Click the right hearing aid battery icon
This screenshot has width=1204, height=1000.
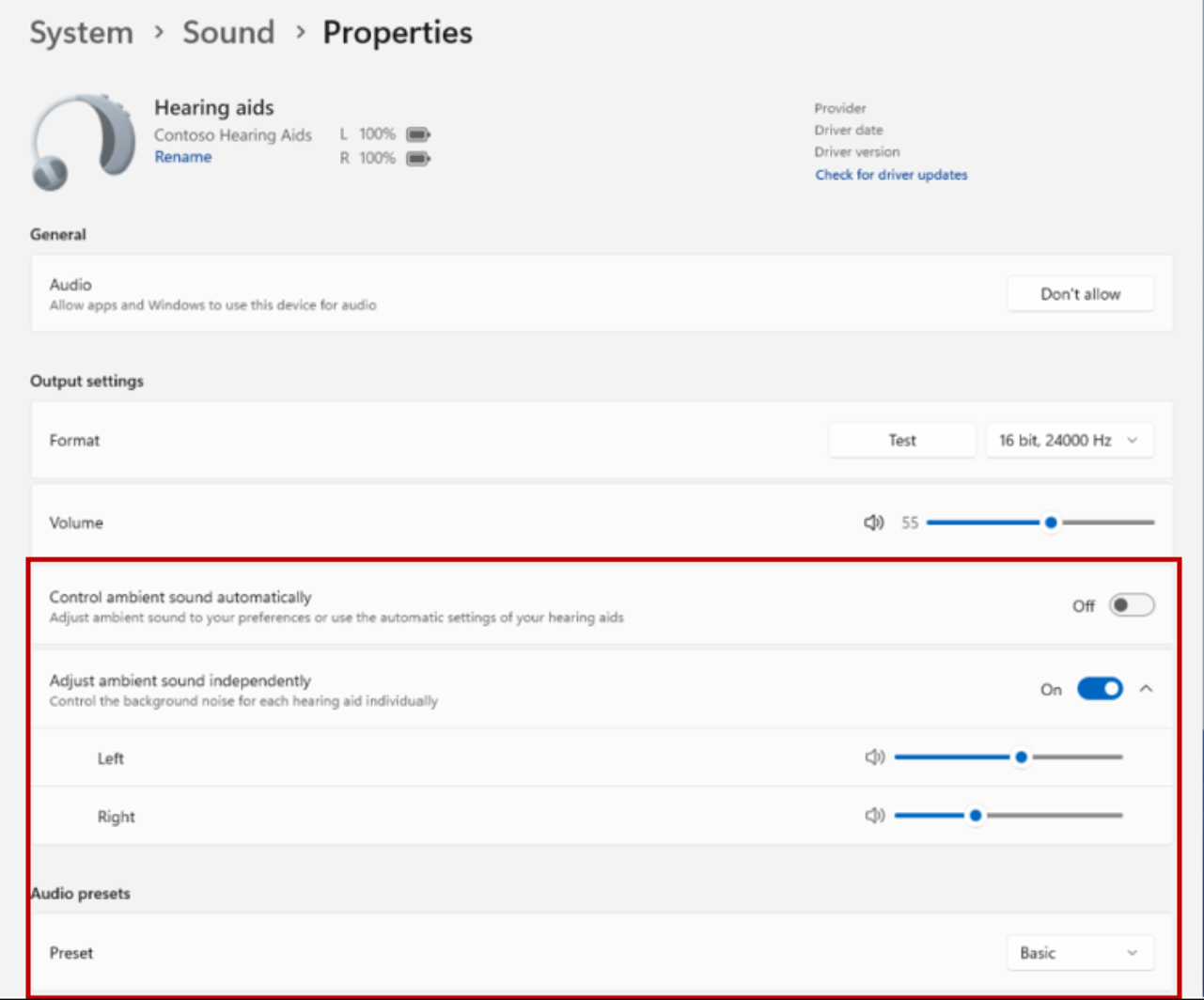417,159
